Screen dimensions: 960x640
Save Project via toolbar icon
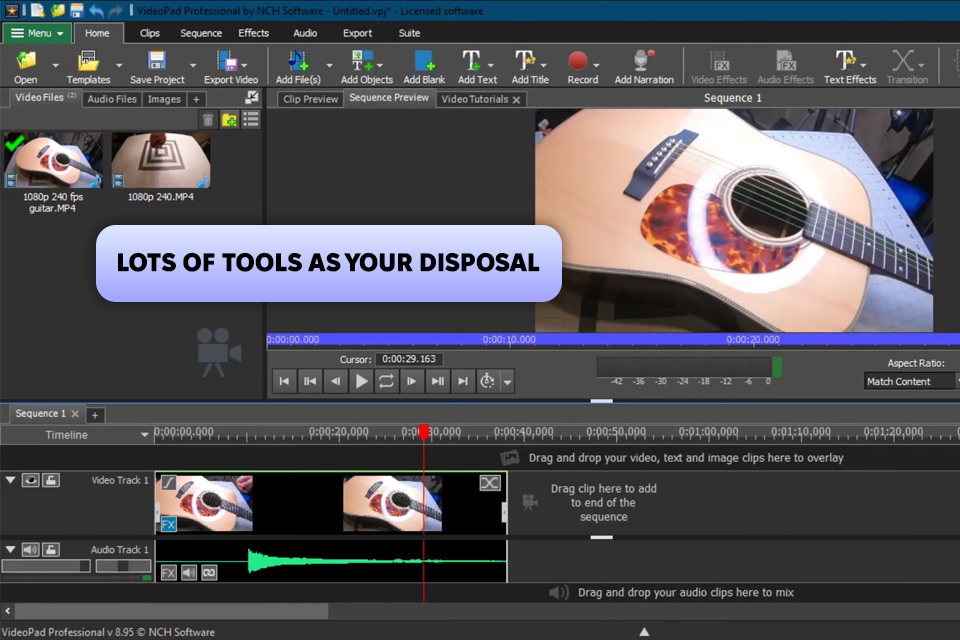point(157,67)
